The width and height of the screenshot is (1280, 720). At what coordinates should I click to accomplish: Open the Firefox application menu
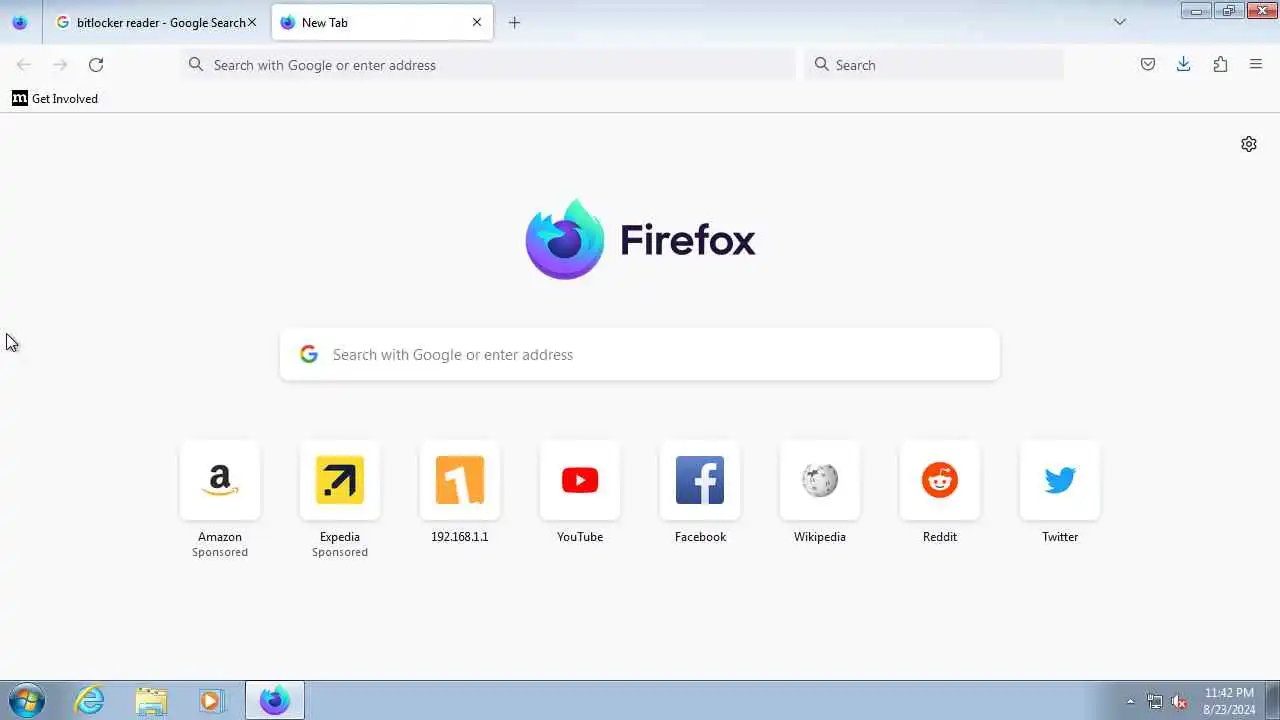[1256, 65]
